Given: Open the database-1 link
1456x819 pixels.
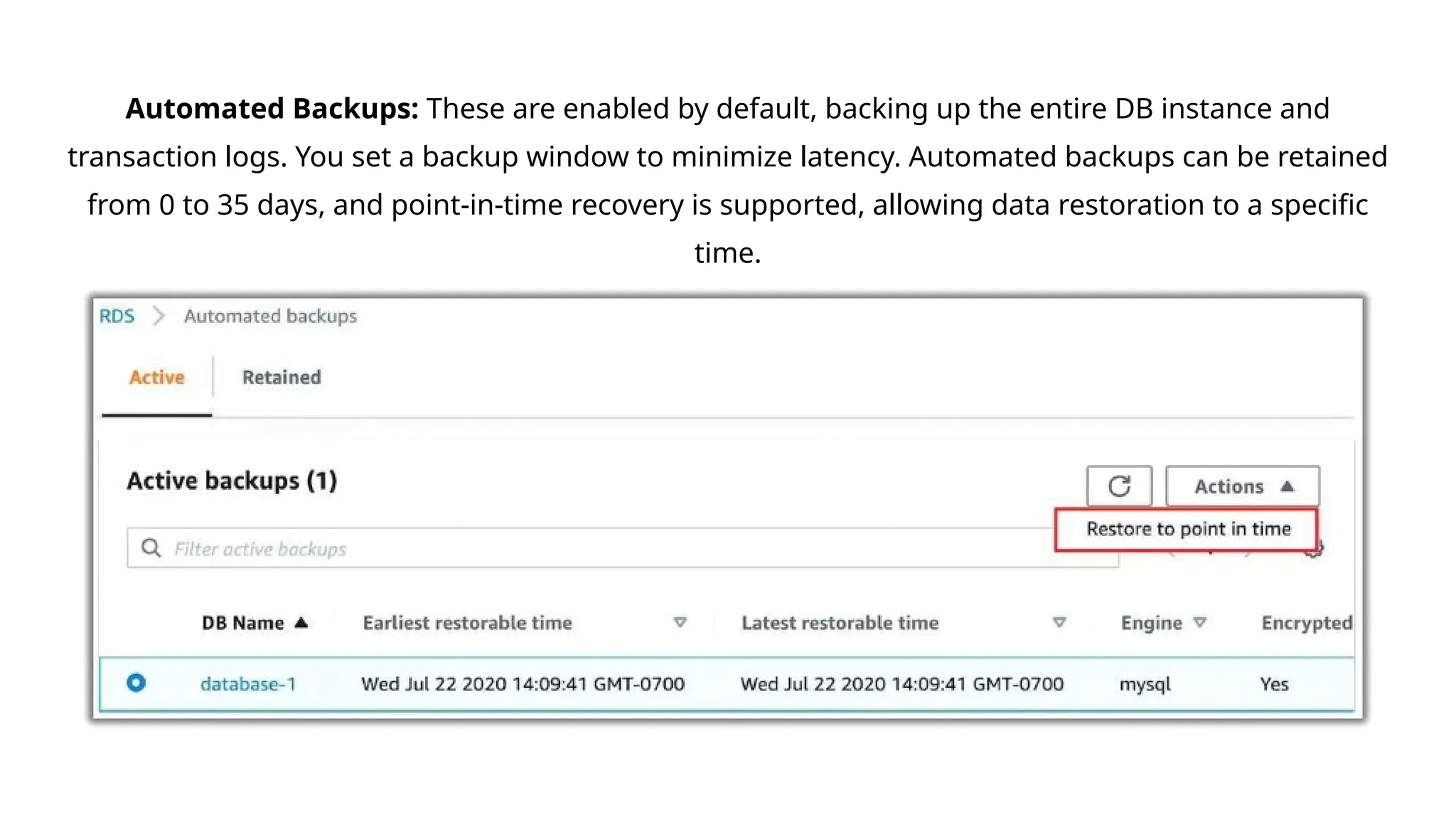Looking at the screenshot, I should coord(248,684).
